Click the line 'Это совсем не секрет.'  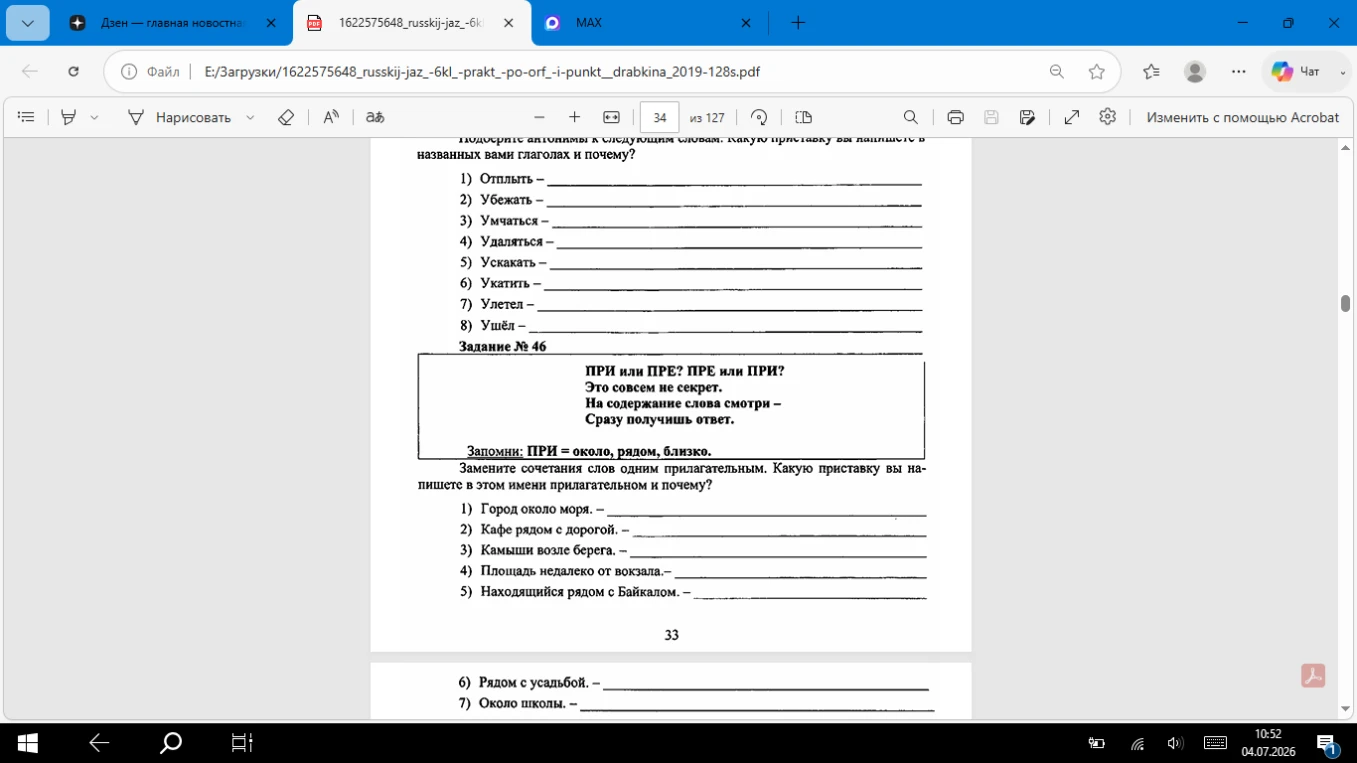pyautogui.click(x=653, y=387)
